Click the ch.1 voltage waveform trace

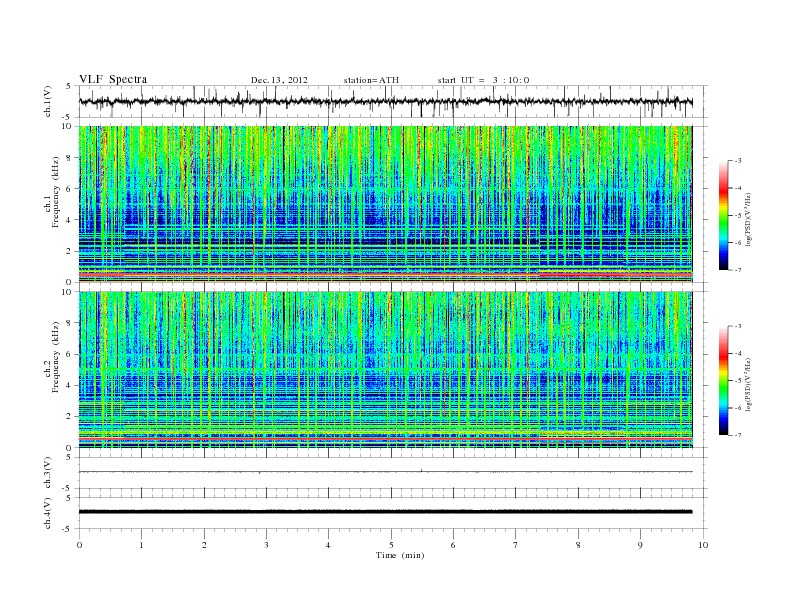click(386, 101)
